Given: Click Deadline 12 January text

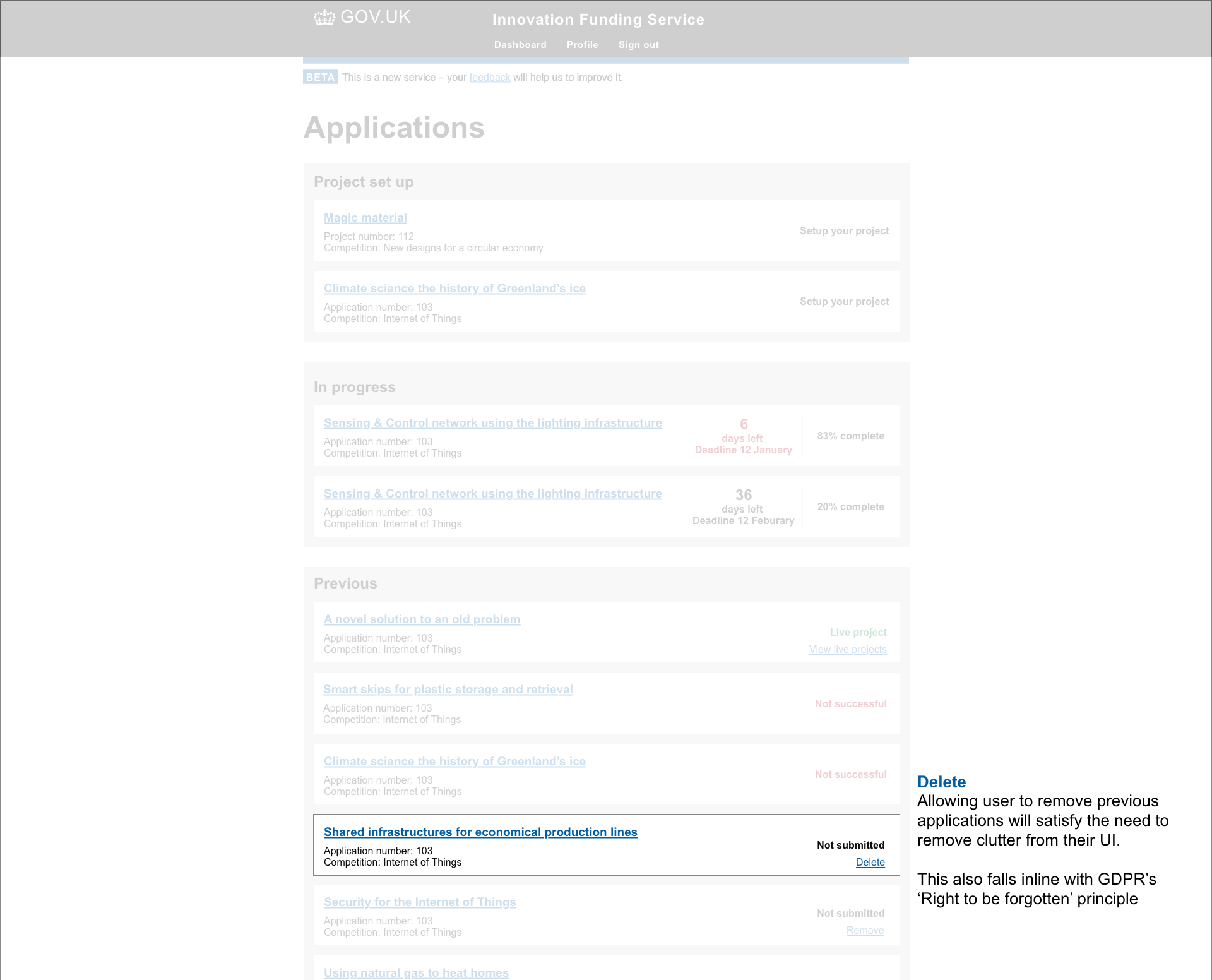Looking at the screenshot, I should pyautogui.click(x=743, y=450).
